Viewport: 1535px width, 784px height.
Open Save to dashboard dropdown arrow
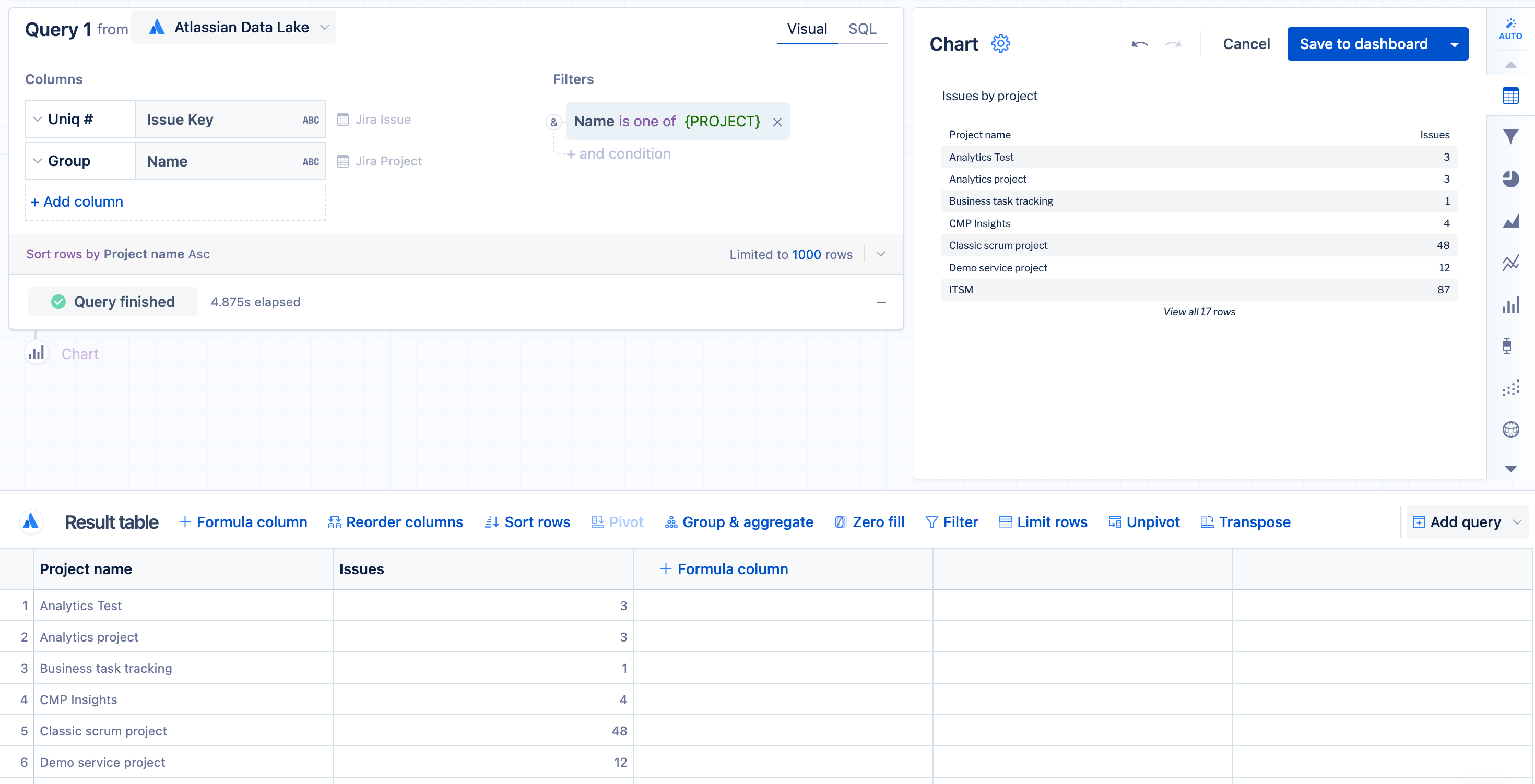pos(1454,45)
